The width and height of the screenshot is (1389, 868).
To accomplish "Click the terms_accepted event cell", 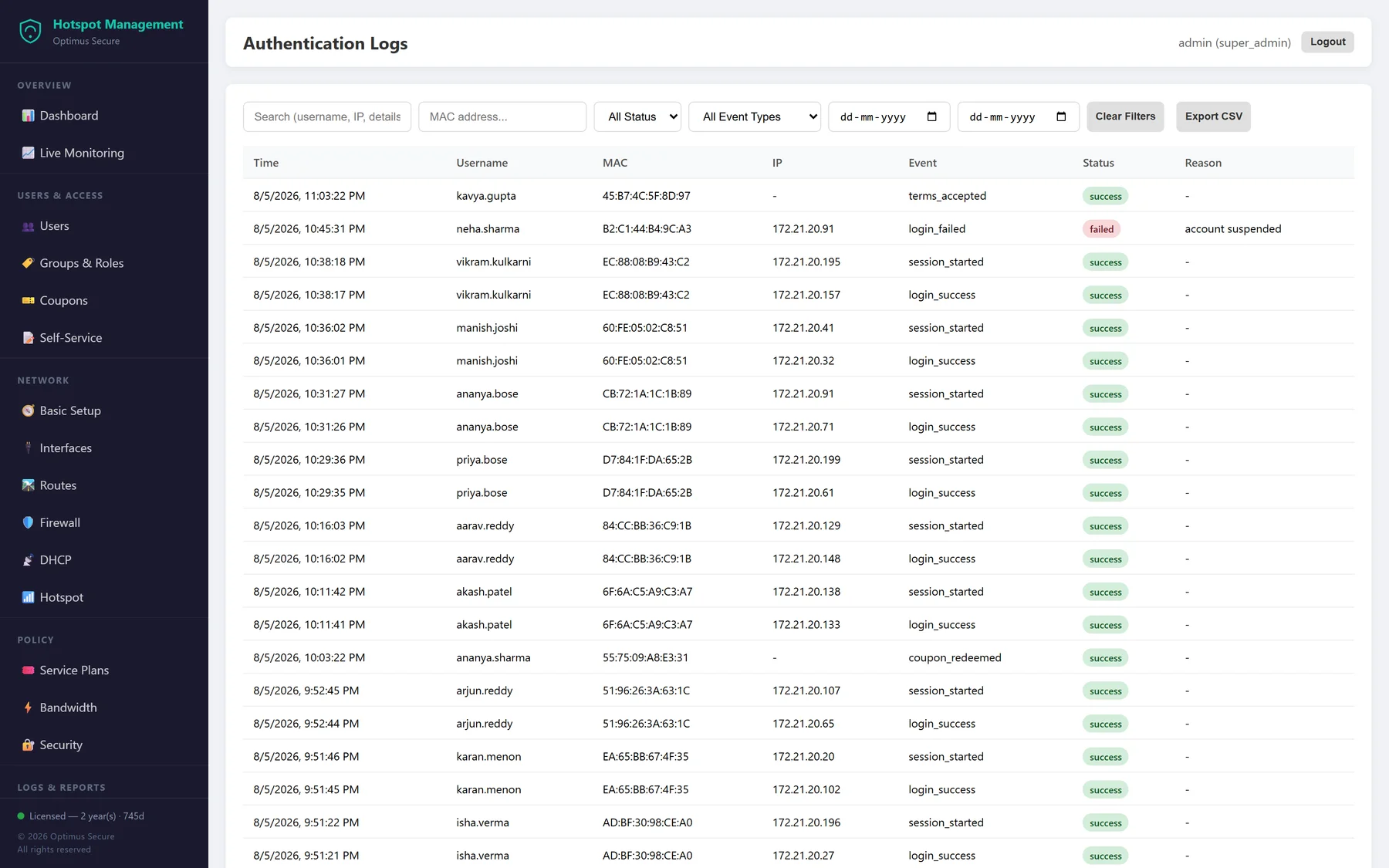I will (947, 196).
